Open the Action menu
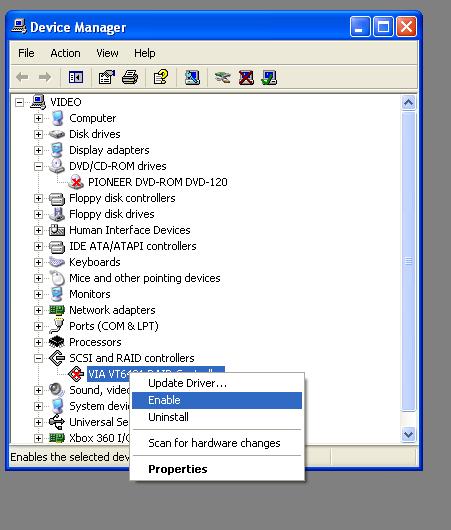Viewport: 451px width, 530px height. [x=65, y=53]
